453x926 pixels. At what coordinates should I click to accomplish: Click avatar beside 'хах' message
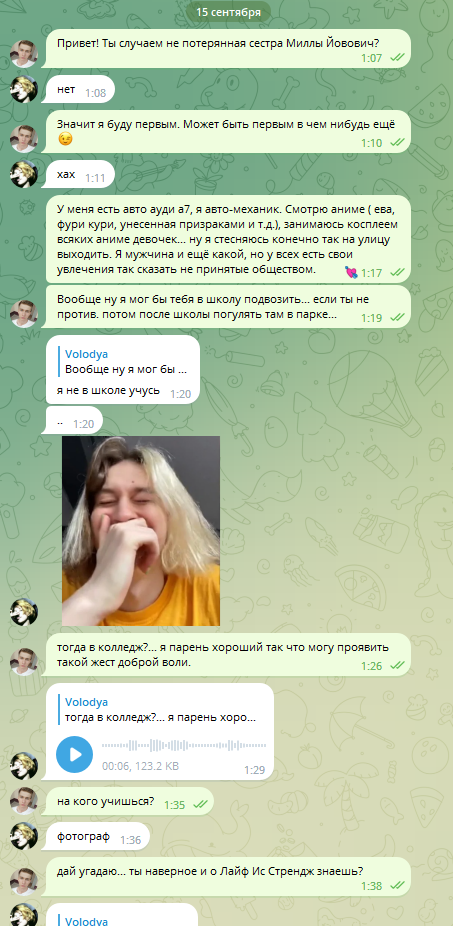(24, 174)
